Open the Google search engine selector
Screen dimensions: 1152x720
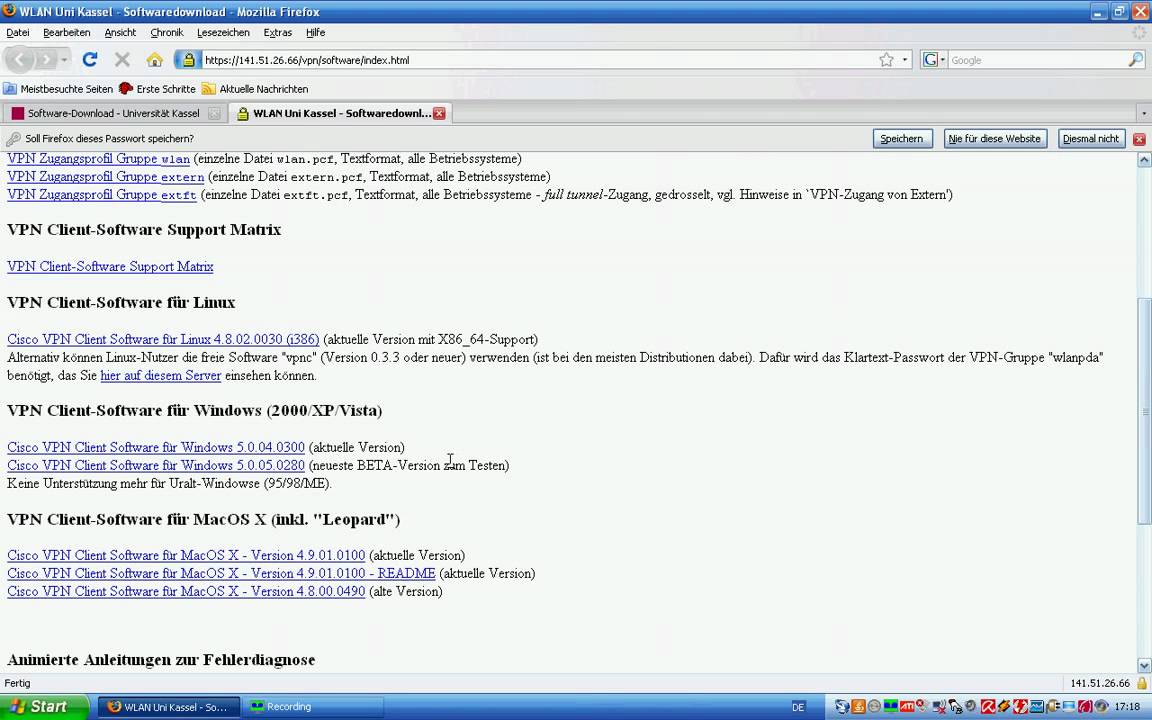(934, 60)
